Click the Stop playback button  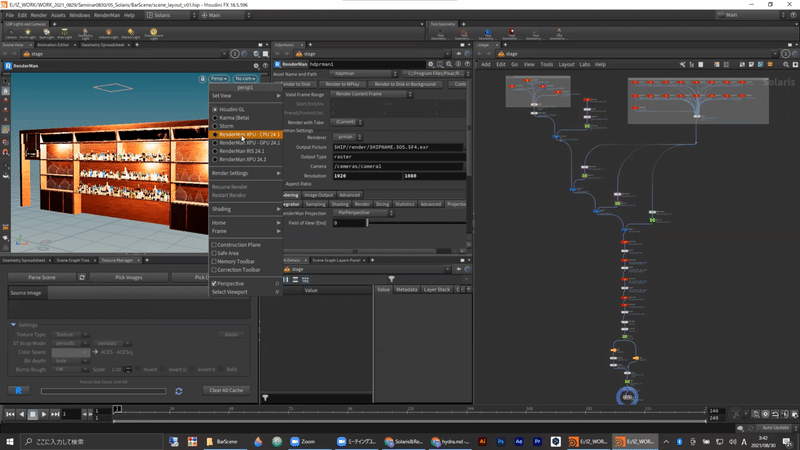point(32,414)
